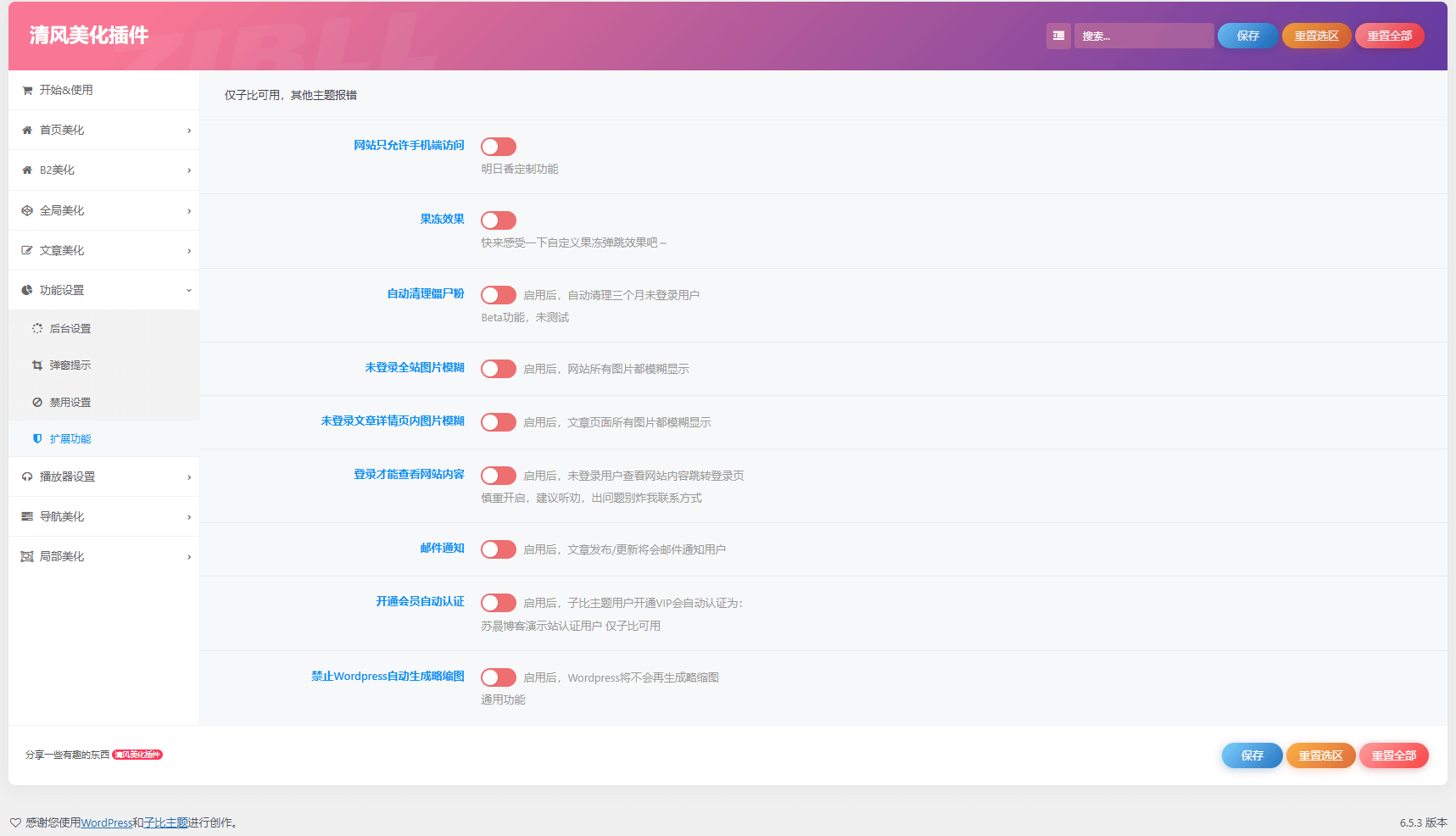Viewport: 1456px width, 836px height.
Task: Open the 开始&使用 menu item
Action: (x=104, y=90)
